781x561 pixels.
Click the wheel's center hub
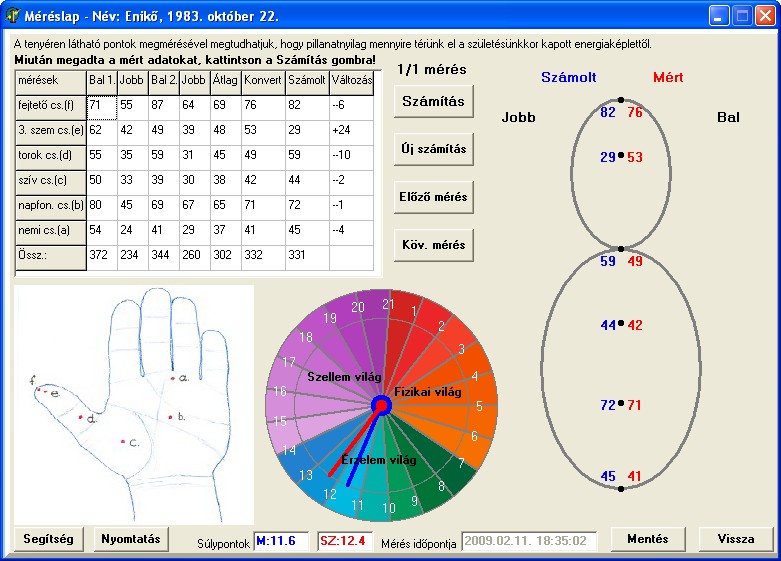(x=382, y=405)
